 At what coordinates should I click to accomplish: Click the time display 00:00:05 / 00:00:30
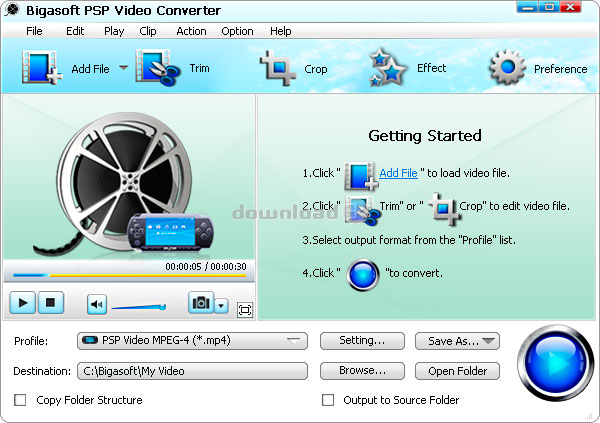pos(206,266)
